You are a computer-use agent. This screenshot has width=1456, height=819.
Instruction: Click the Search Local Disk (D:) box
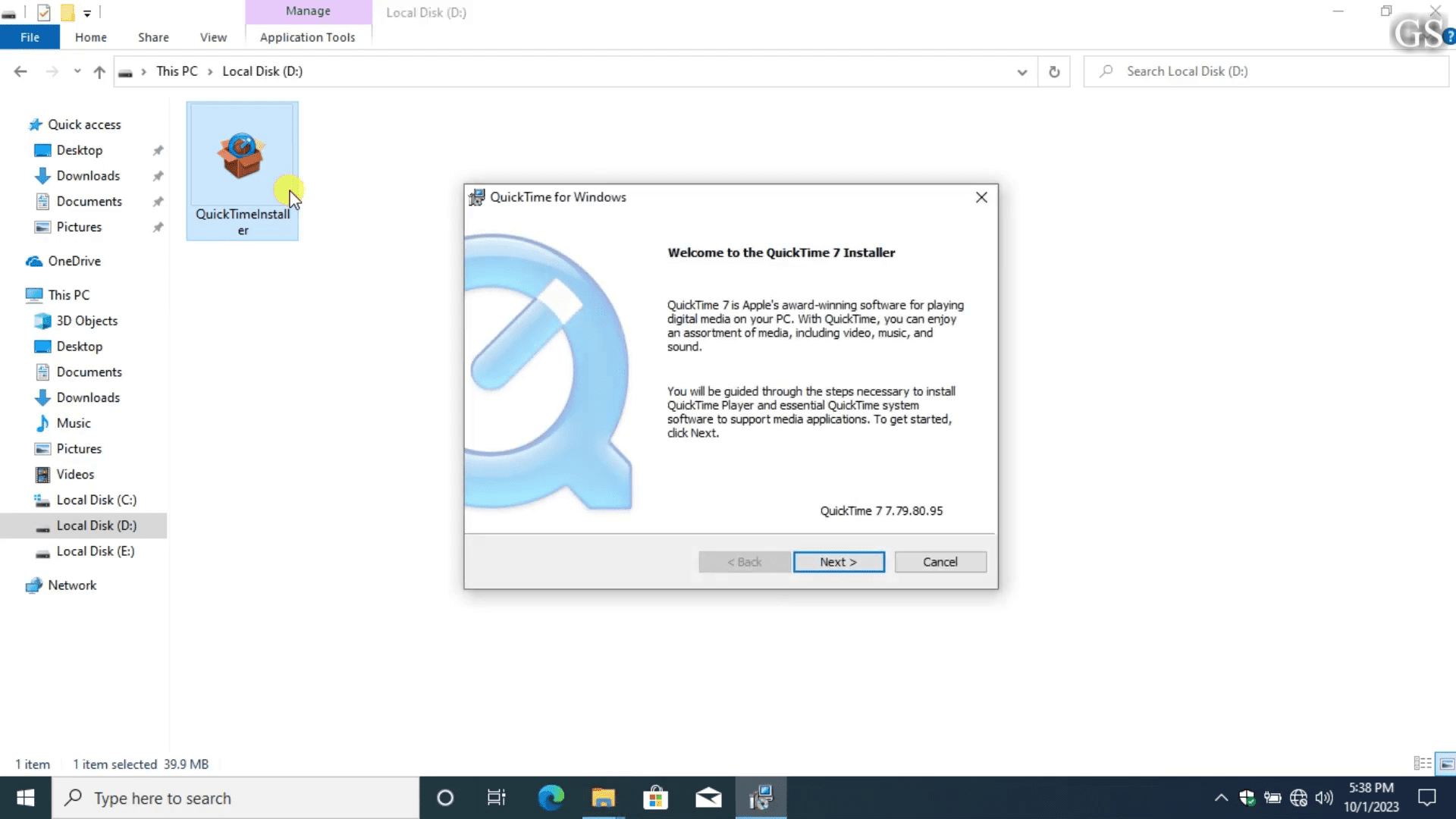pyautogui.click(x=1266, y=71)
